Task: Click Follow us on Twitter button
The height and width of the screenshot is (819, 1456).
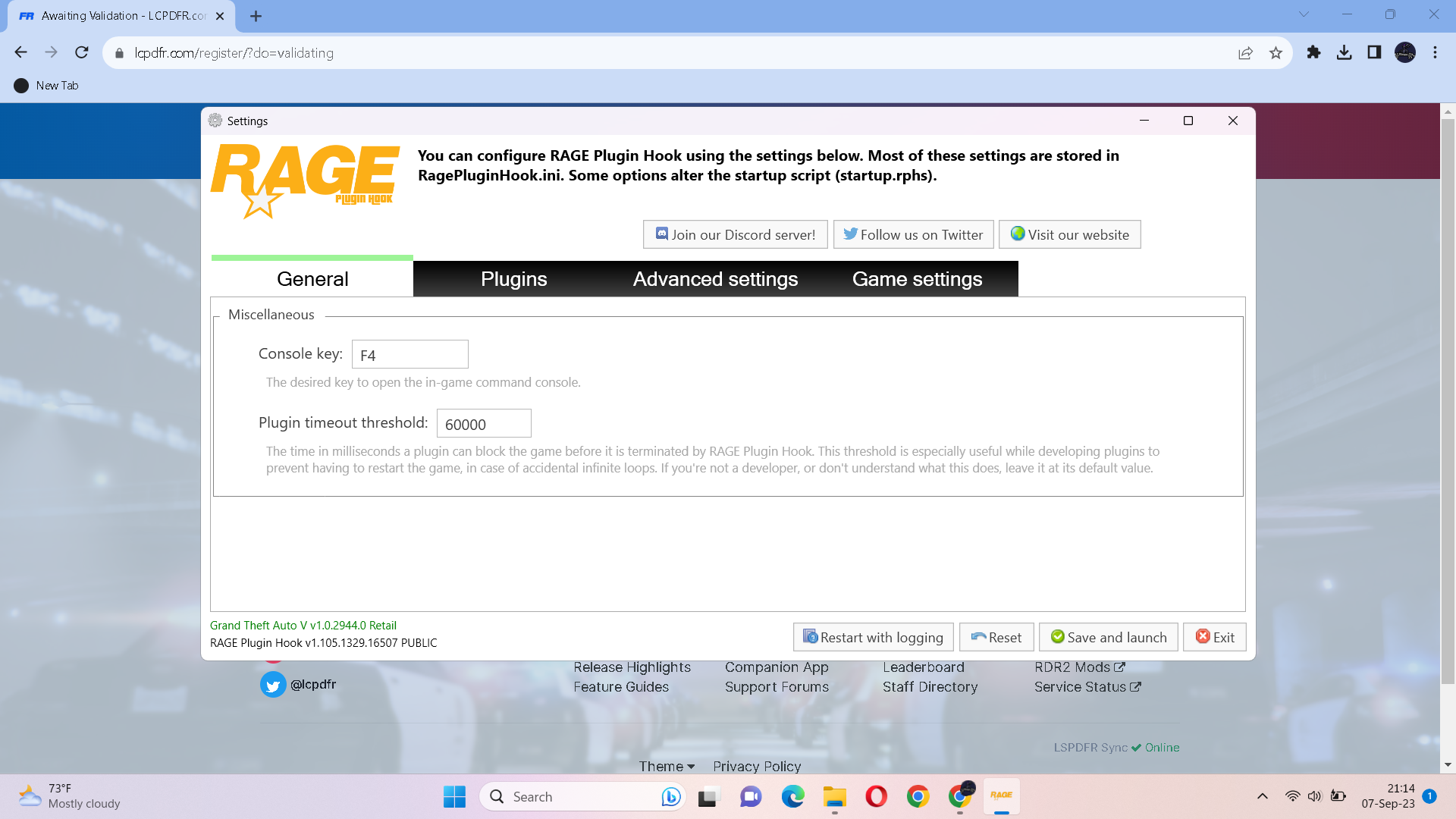Action: 913,235
